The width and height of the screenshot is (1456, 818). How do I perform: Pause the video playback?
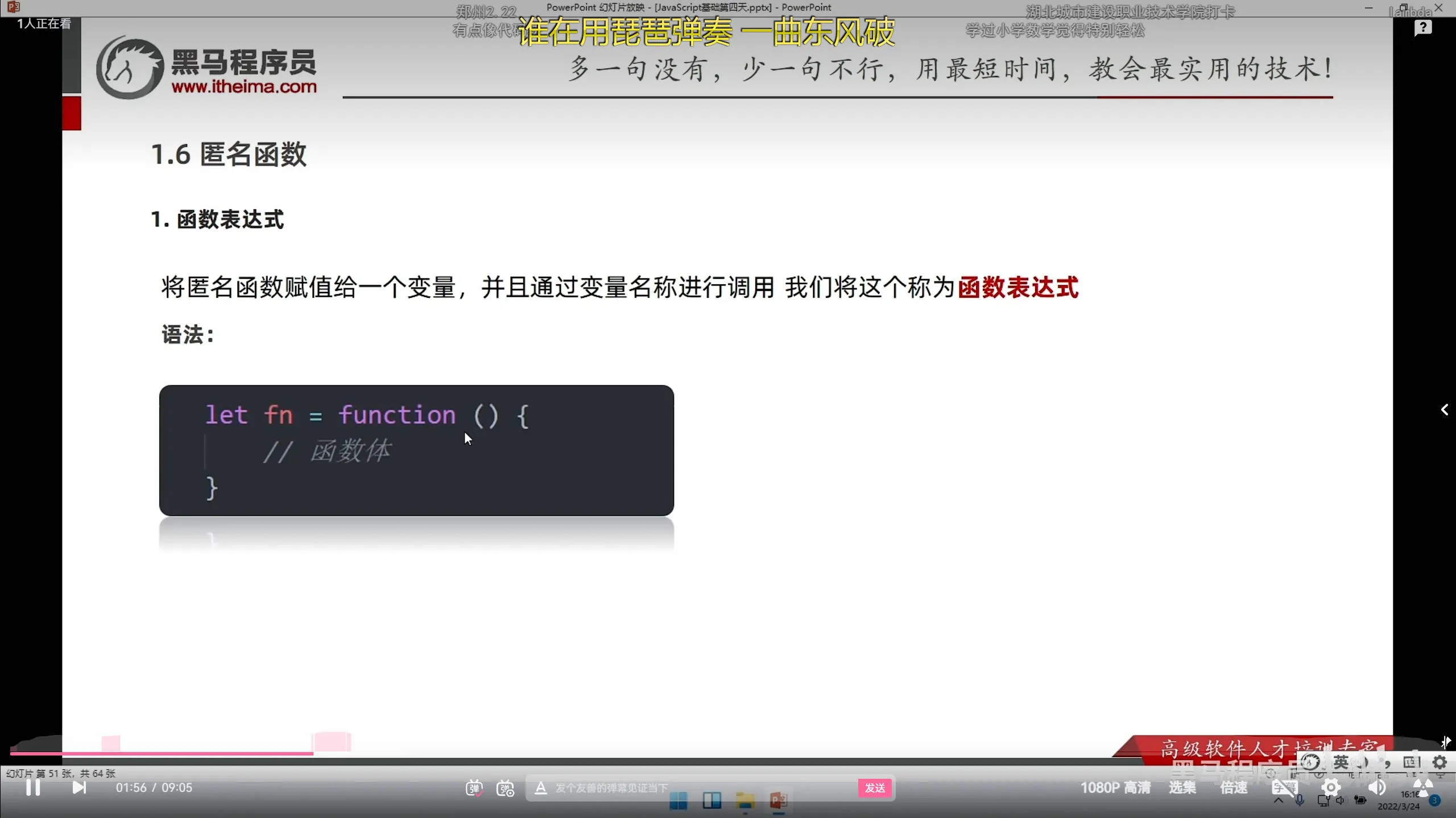(x=33, y=787)
